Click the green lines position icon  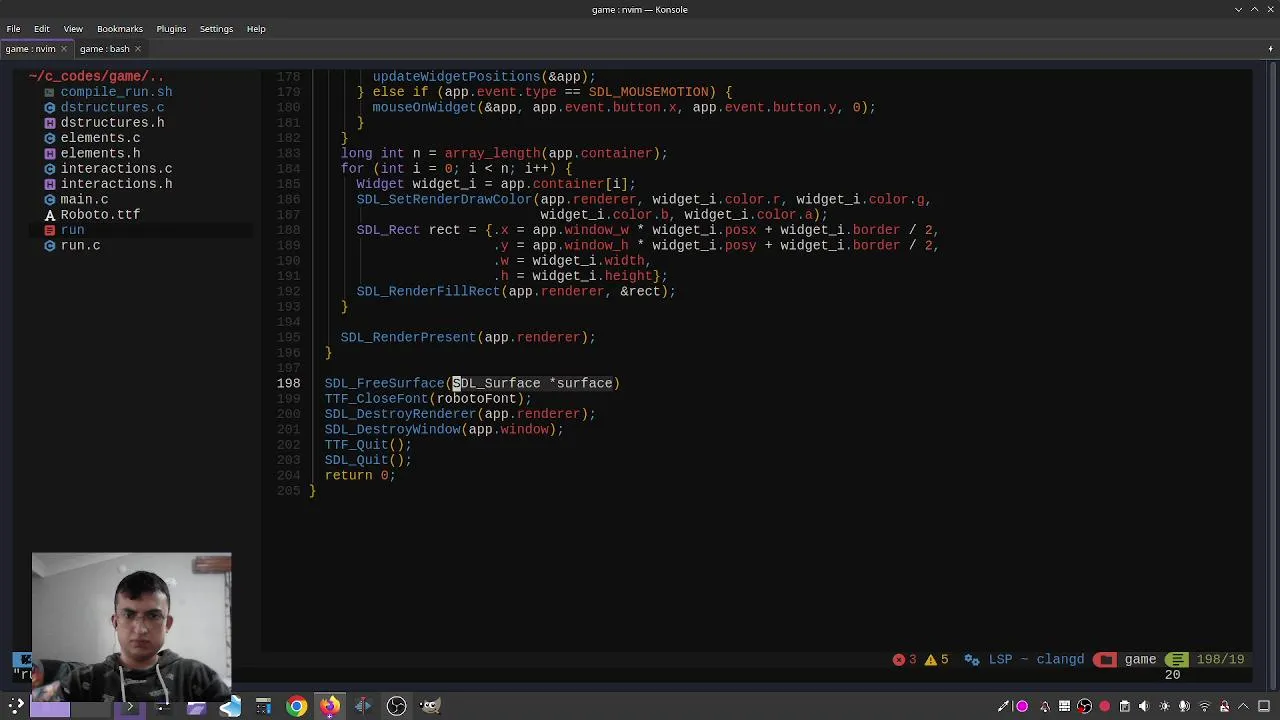click(1178, 659)
